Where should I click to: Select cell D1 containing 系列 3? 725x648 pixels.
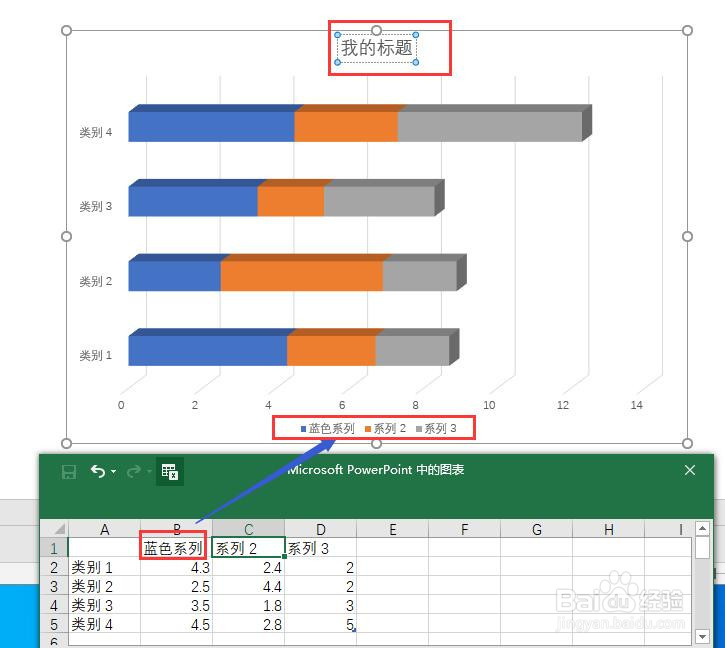coord(320,548)
